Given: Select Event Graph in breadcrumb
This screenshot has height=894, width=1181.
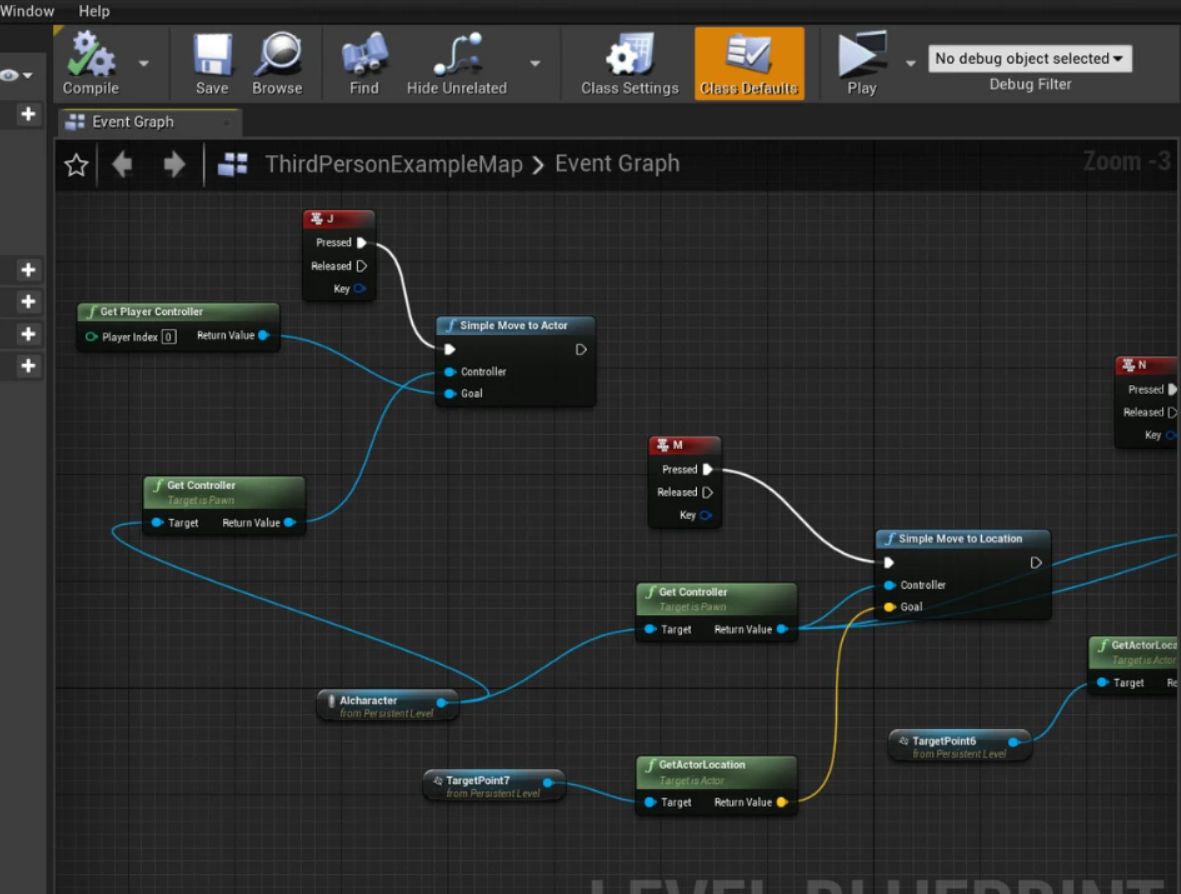Looking at the screenshot, I should coord(617,163).
